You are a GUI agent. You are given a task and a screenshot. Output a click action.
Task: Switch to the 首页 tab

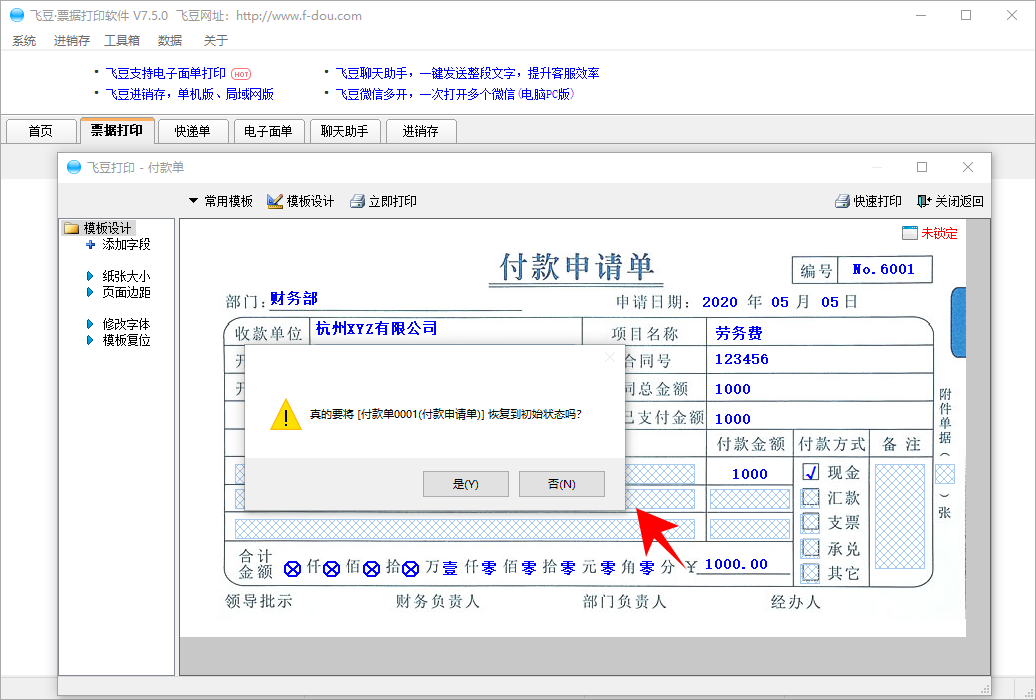[x=40, y=131]
